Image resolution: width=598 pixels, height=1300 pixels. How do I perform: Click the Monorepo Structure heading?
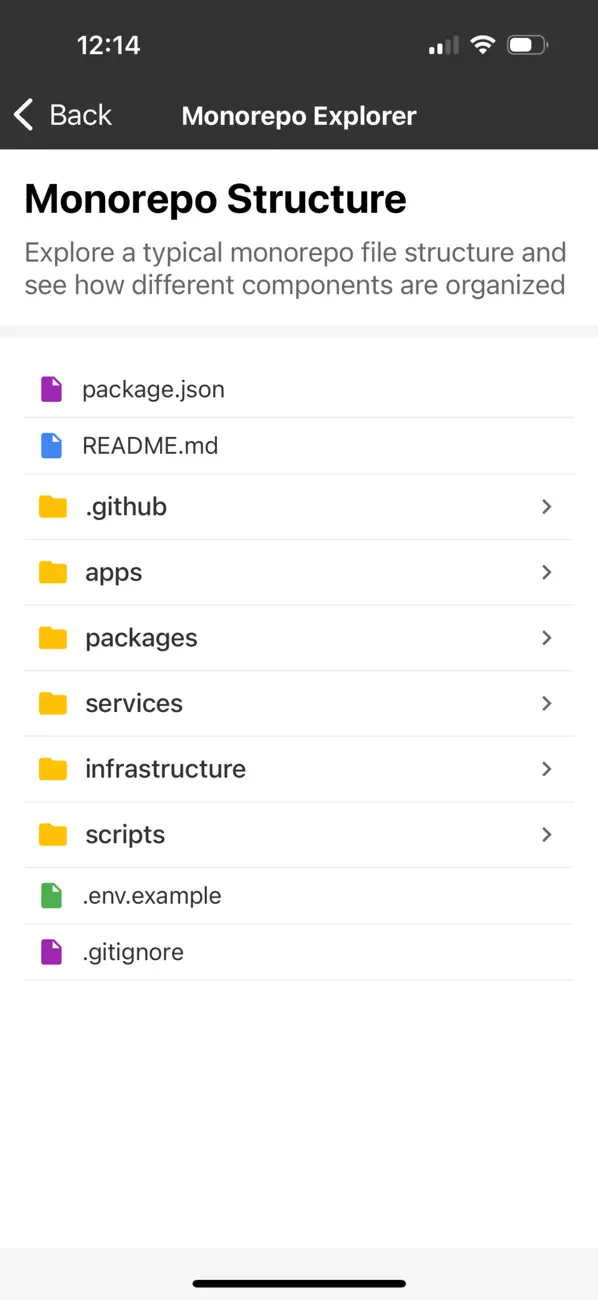click(x=214, y=199)
